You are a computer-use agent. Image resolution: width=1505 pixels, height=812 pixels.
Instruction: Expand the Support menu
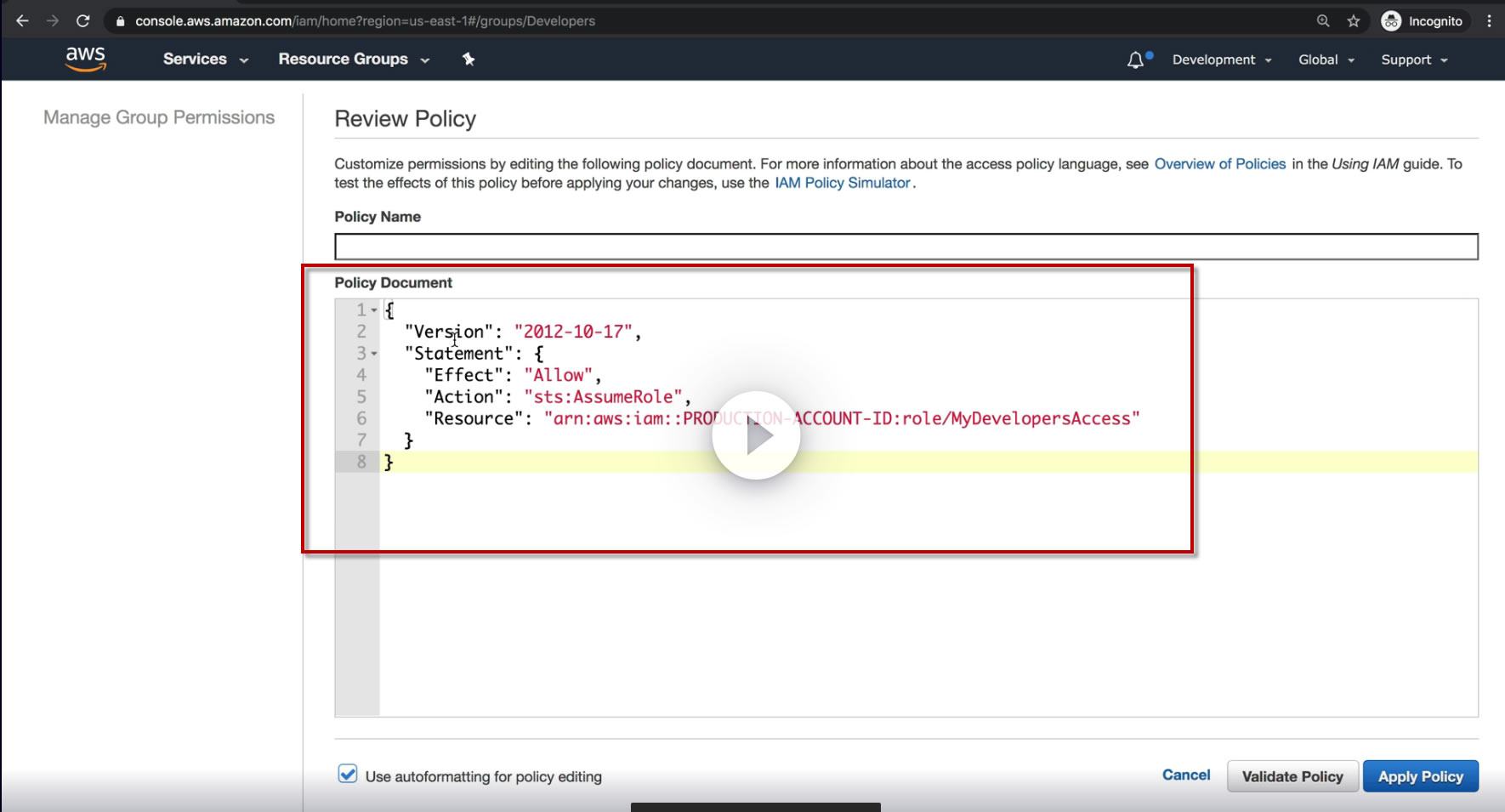1414,60
